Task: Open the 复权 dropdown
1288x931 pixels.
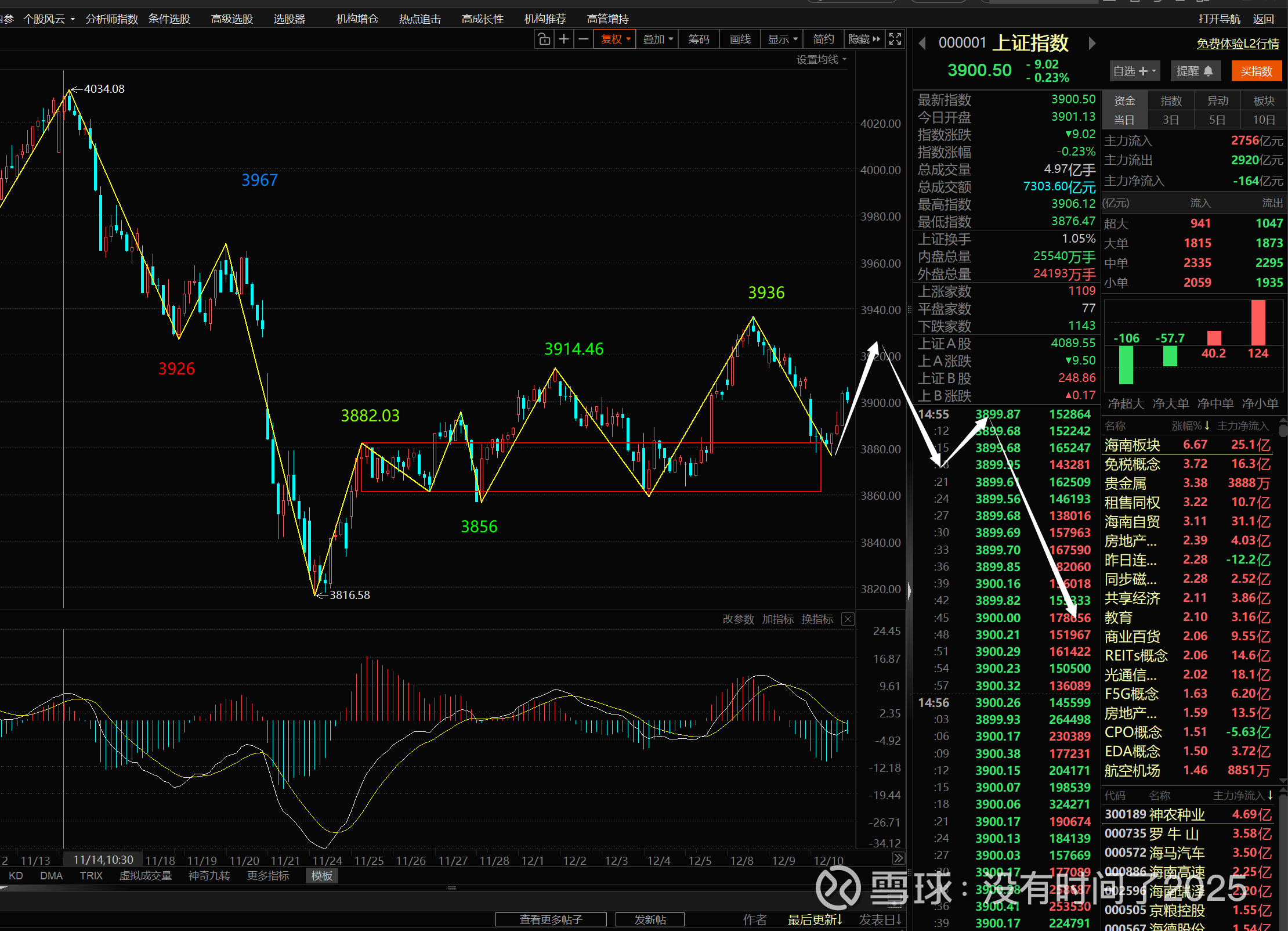Action: [615, 39]
